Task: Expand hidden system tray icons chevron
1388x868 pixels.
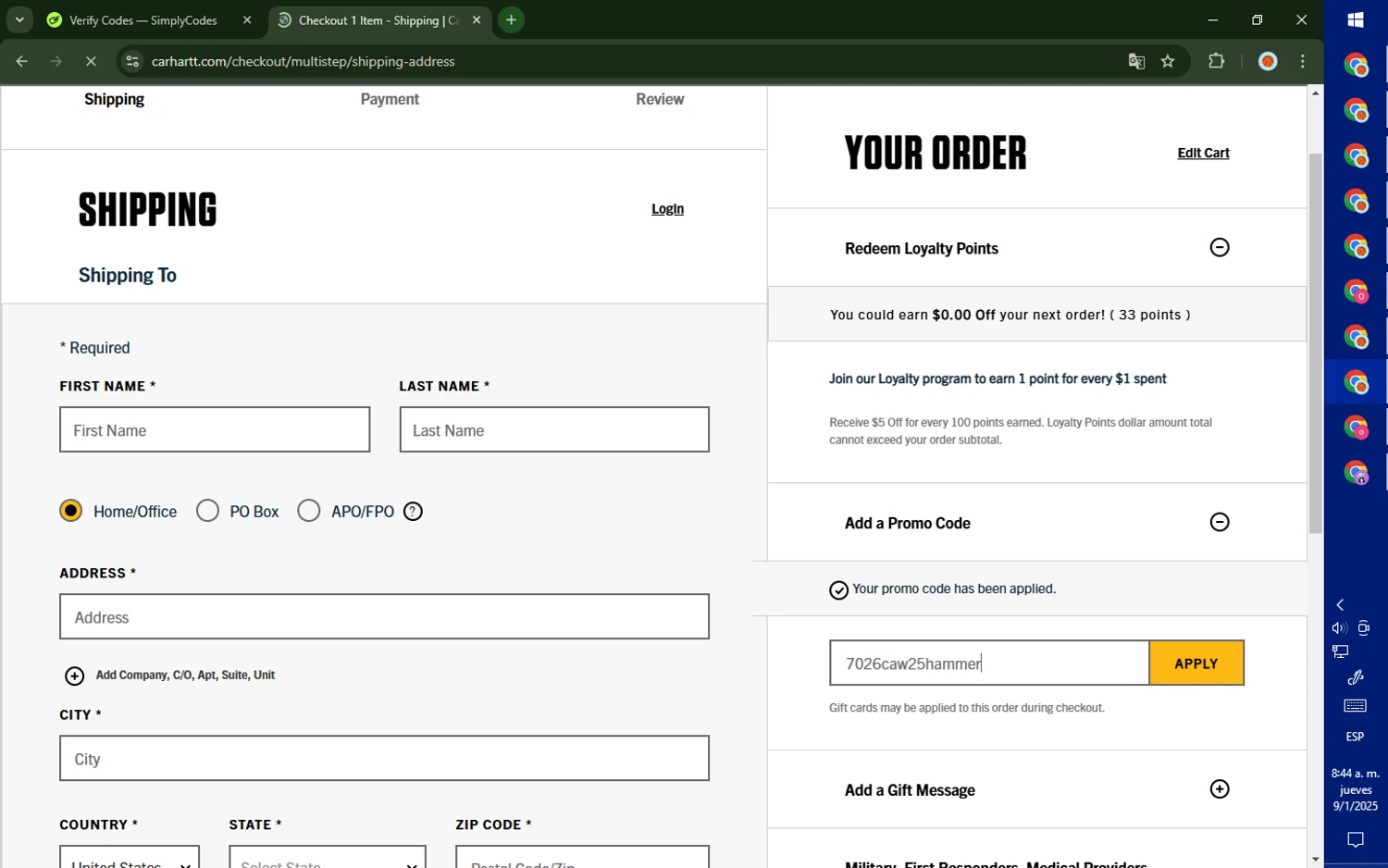Action: [x=1340, y=604]
